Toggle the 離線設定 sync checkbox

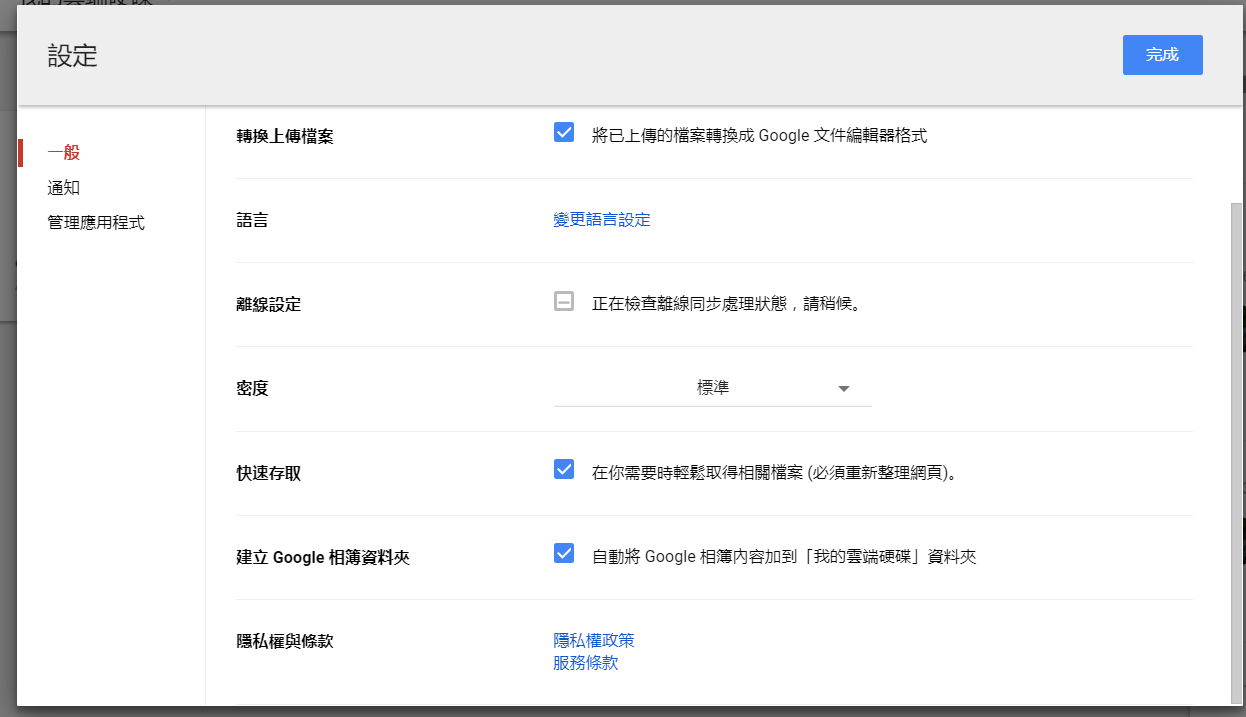tap(564, 301)
